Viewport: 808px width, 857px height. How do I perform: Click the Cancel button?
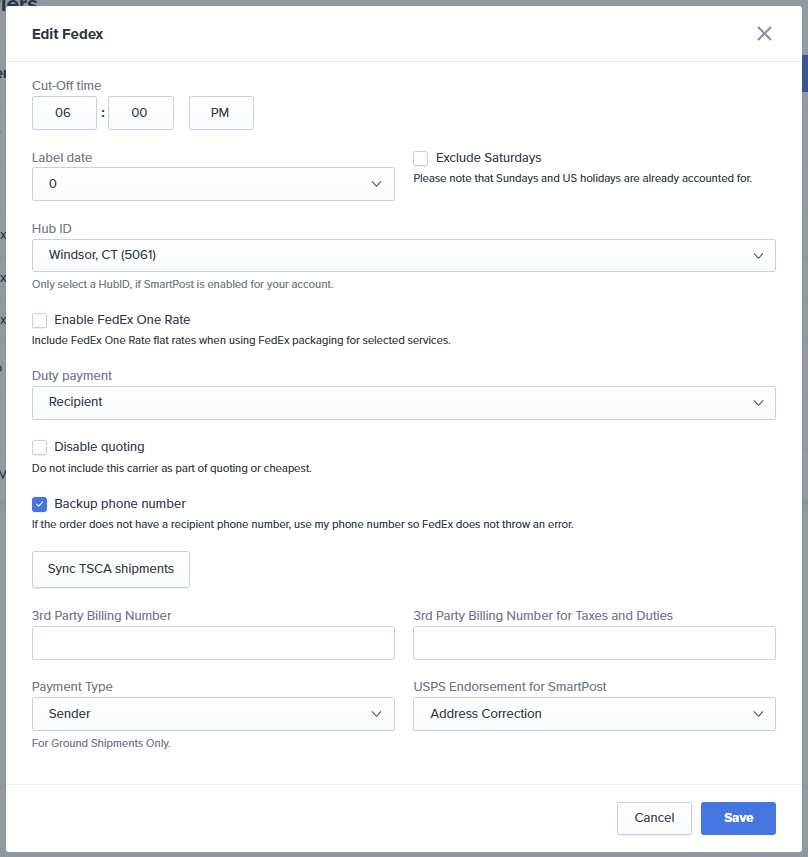pos(654,818)
